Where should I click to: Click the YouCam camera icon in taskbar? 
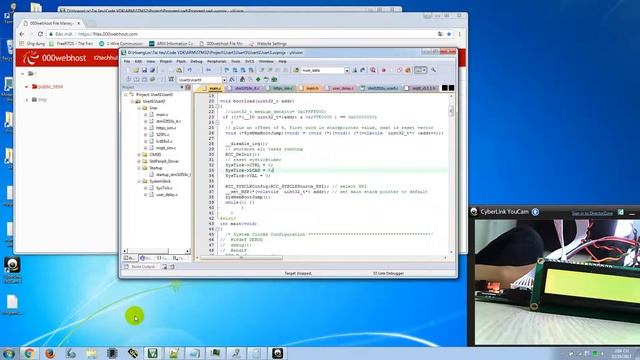click(277, 353)
